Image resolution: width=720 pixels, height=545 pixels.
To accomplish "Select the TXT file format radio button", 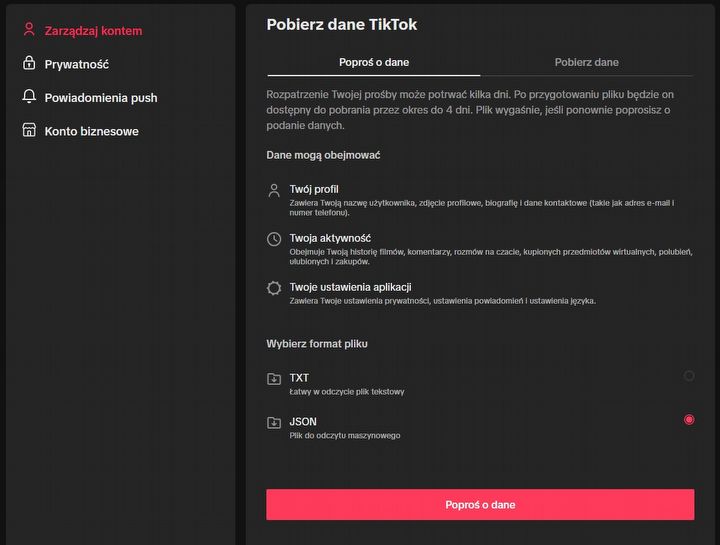I will point(689,376).
